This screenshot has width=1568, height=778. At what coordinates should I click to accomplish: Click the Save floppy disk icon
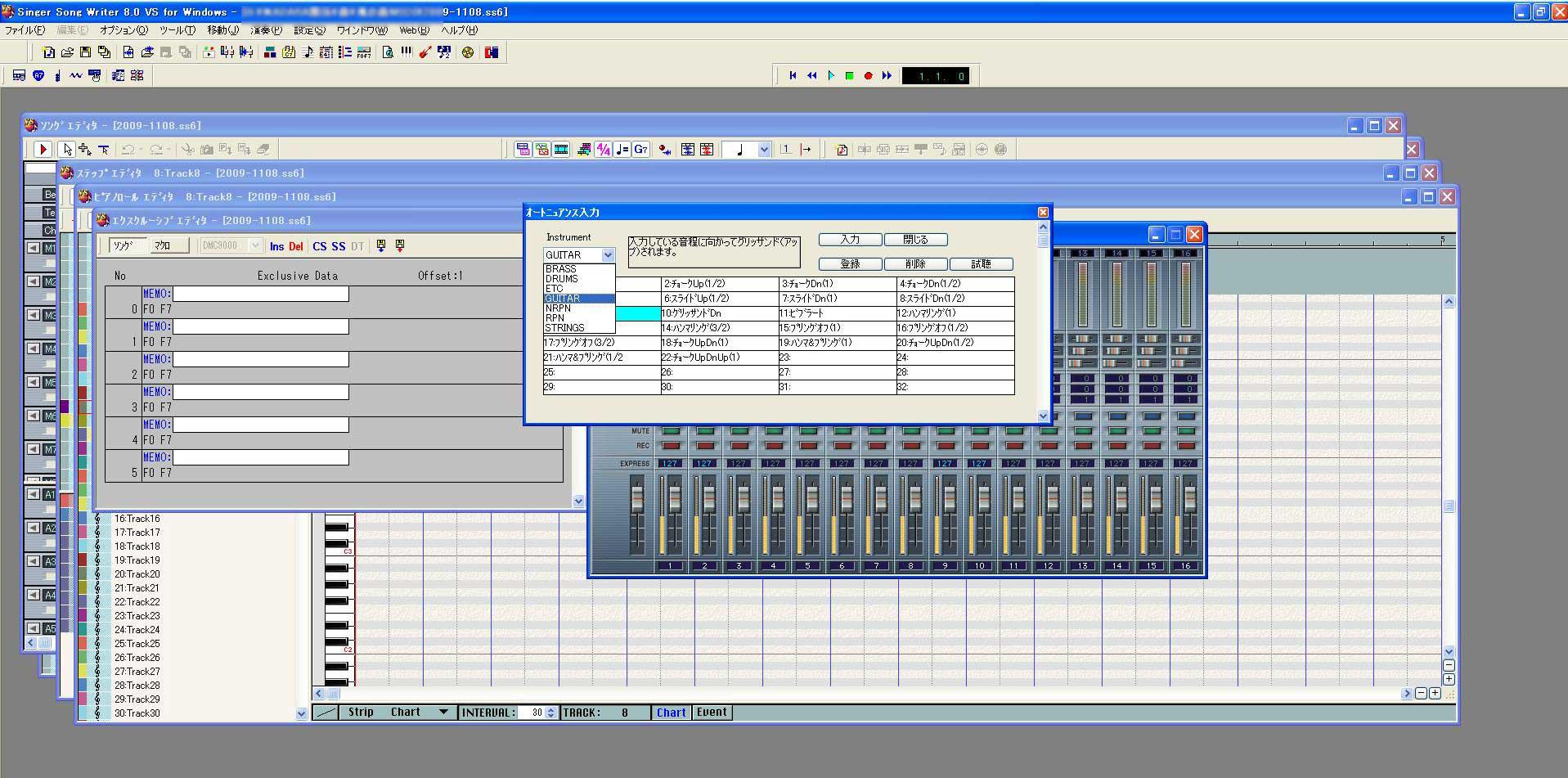coord(85,52)
